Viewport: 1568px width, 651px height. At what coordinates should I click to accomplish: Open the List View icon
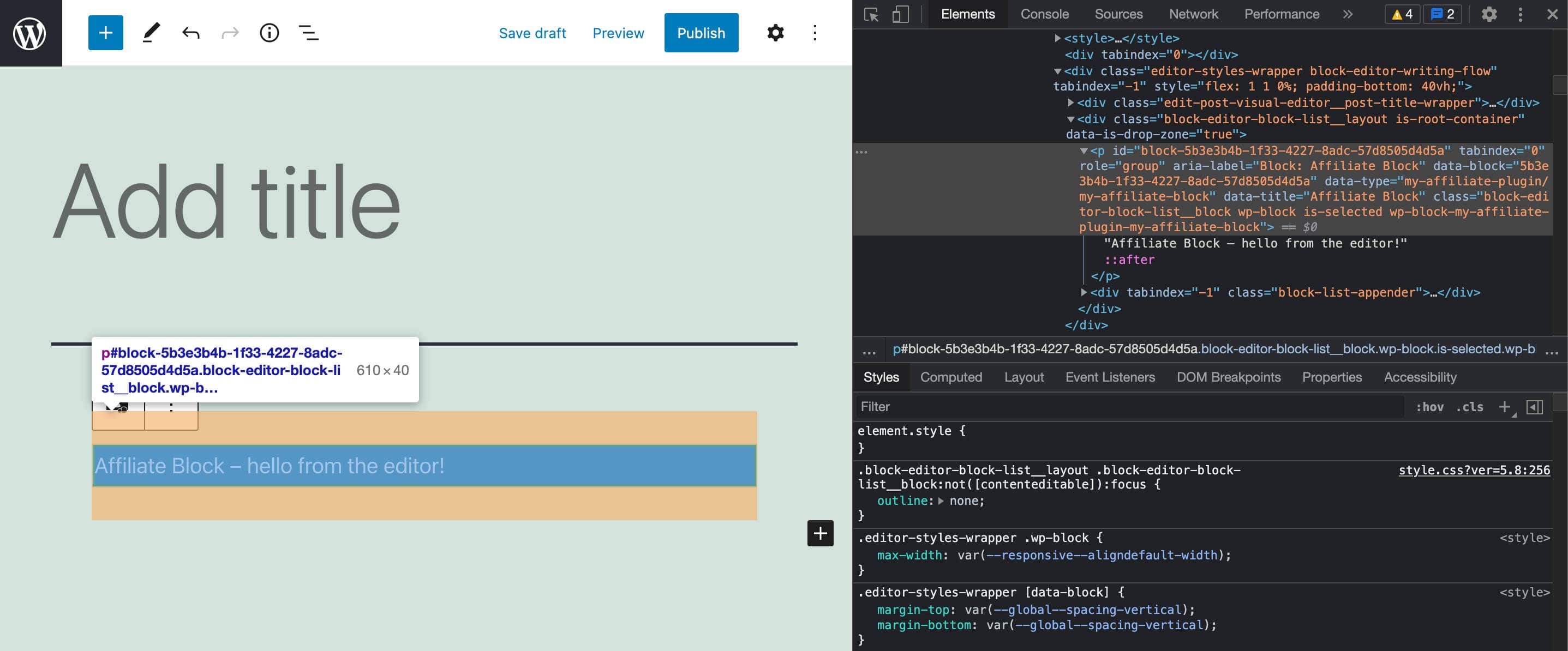309,33
